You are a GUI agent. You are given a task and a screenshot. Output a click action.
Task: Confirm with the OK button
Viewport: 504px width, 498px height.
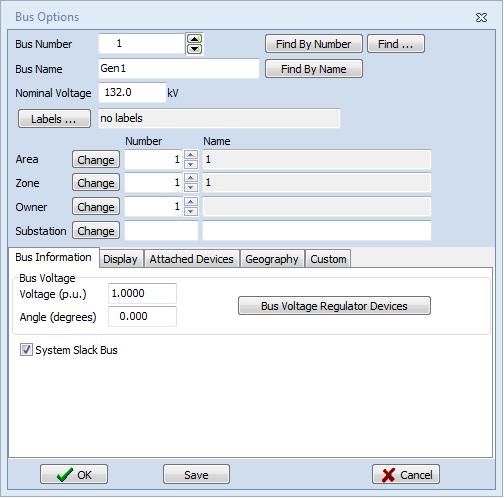[x=74, y=474]
